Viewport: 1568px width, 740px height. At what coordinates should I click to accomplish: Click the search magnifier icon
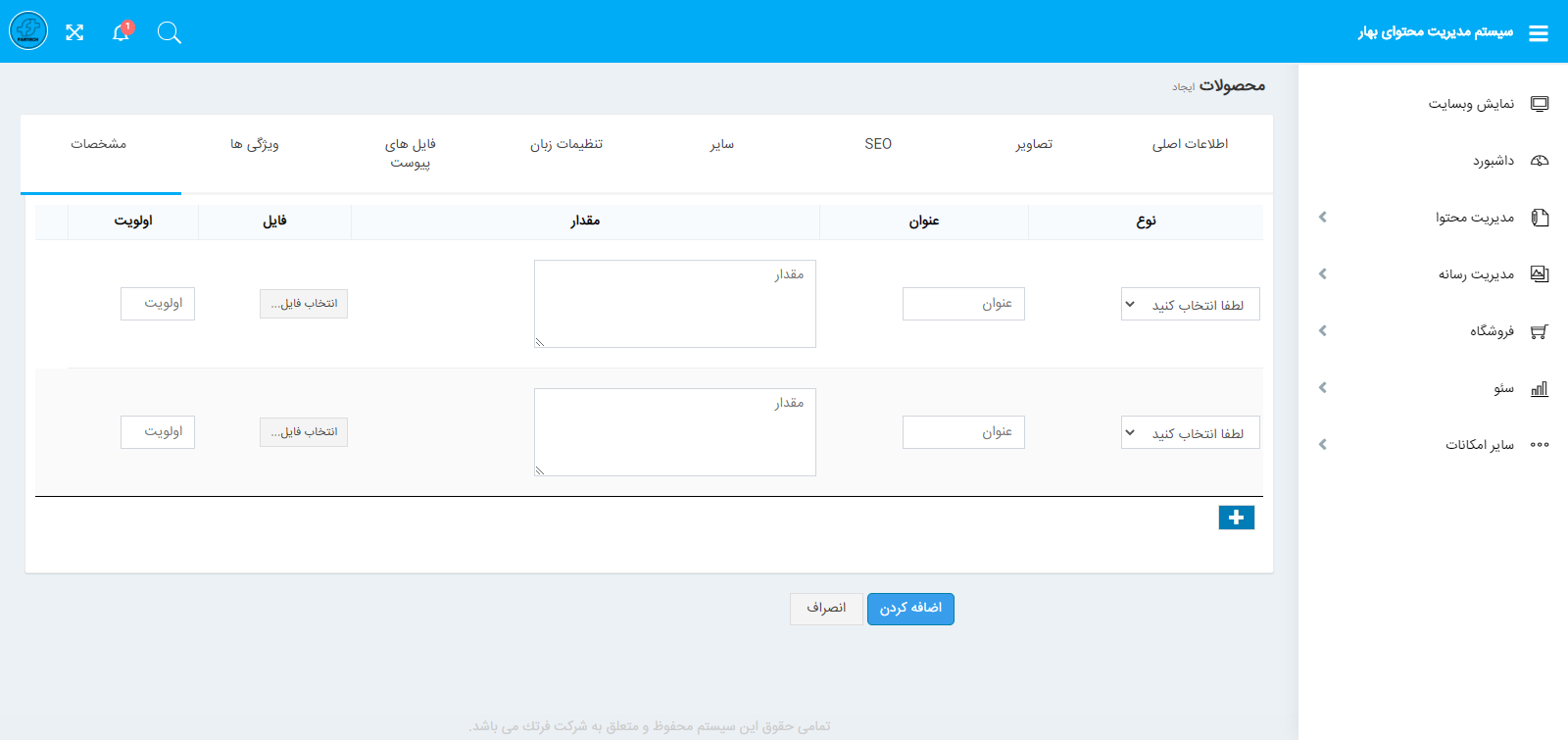pyautogui.click(x=170, y=32)
